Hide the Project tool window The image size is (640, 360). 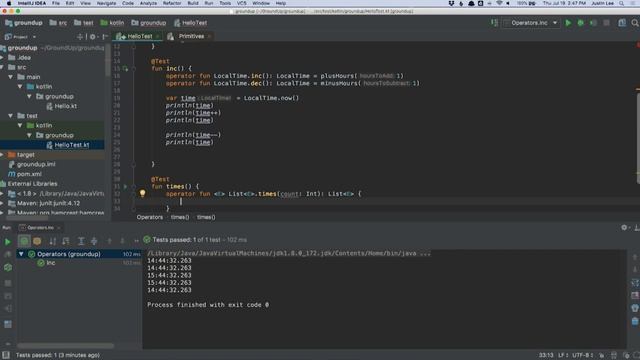104,37
